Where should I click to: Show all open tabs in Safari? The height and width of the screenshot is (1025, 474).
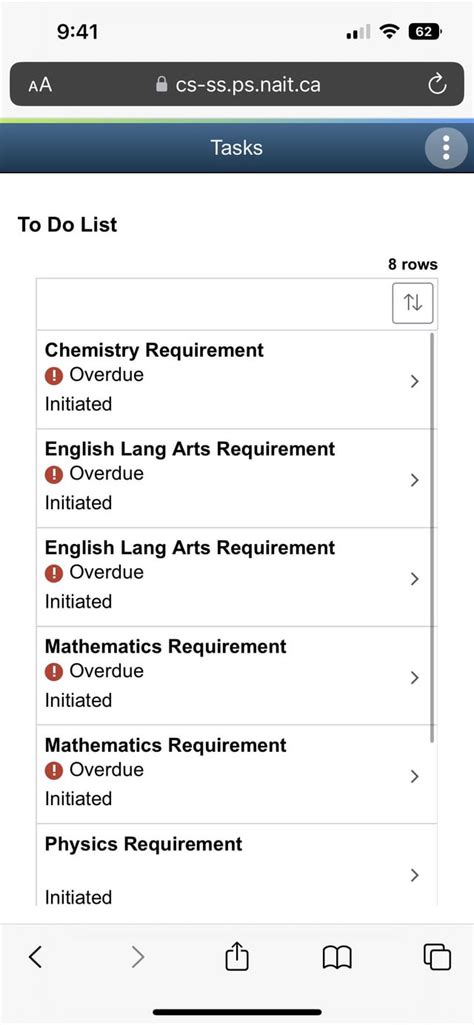[437, 957]
